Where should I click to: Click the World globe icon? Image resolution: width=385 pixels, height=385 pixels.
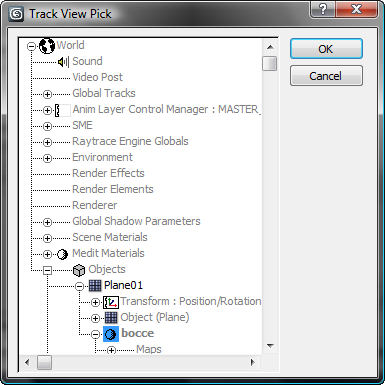[x=47, y=46]
